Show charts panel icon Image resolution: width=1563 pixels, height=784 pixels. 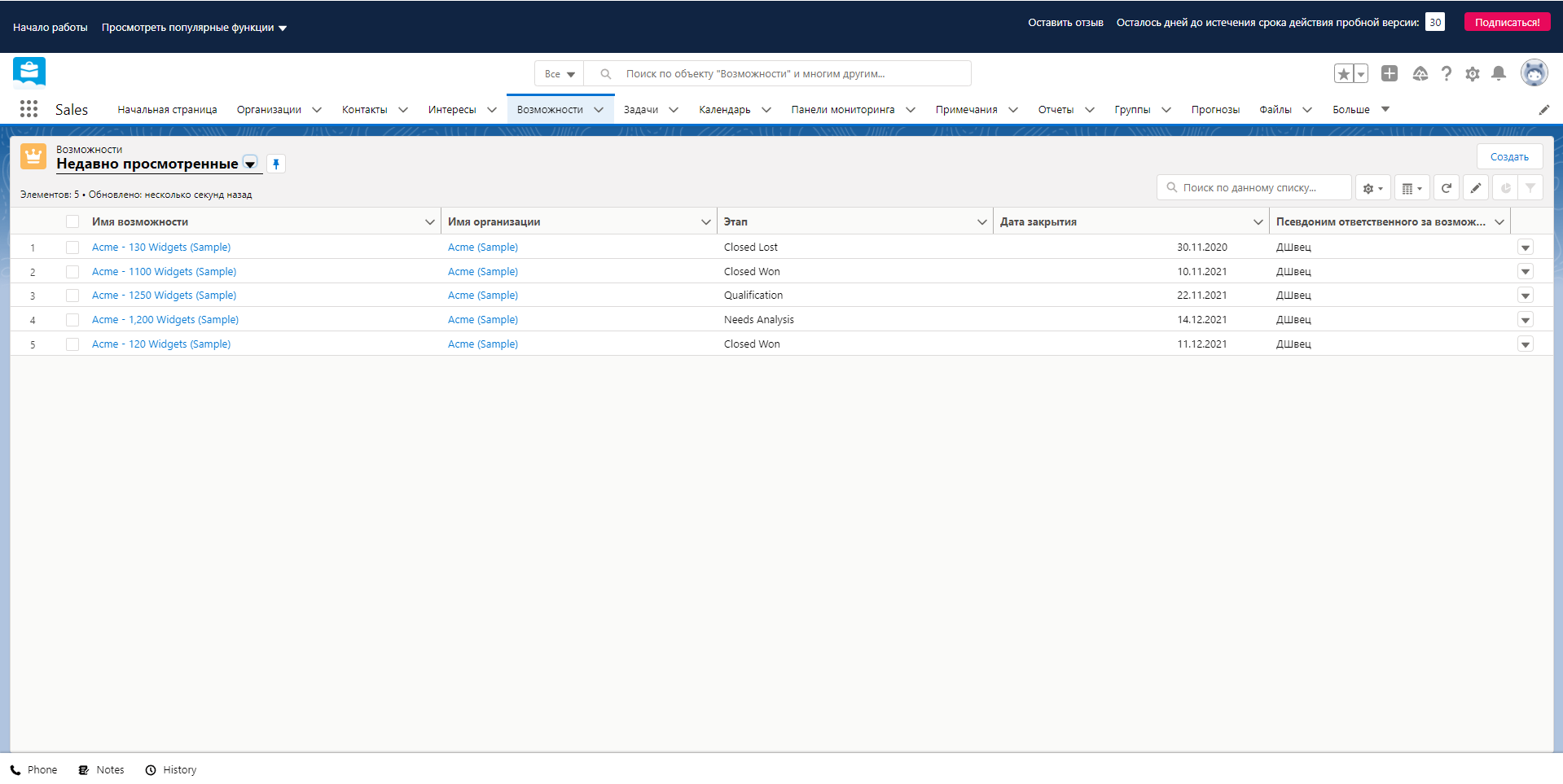[1505, 188]
